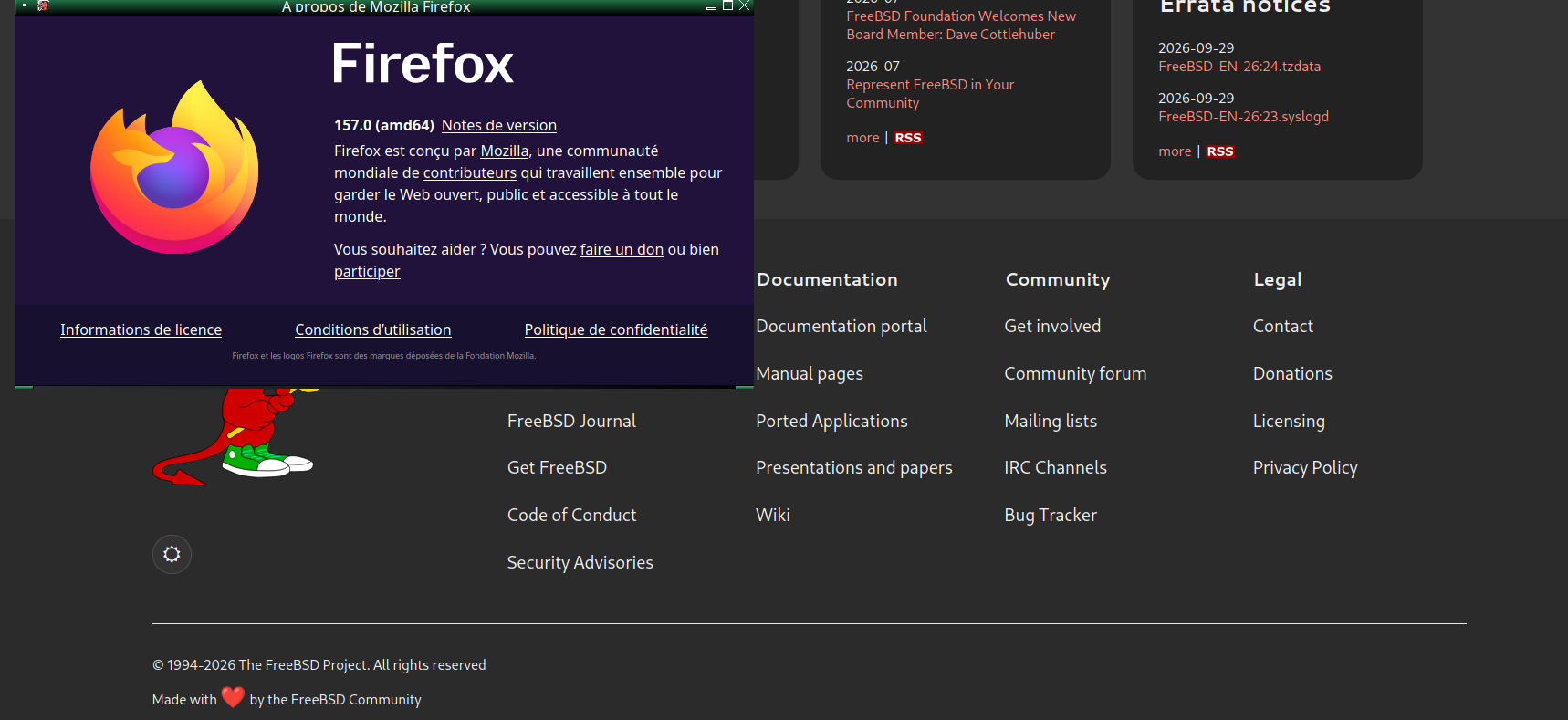Click the Legal footer heading

point(1277,279)
